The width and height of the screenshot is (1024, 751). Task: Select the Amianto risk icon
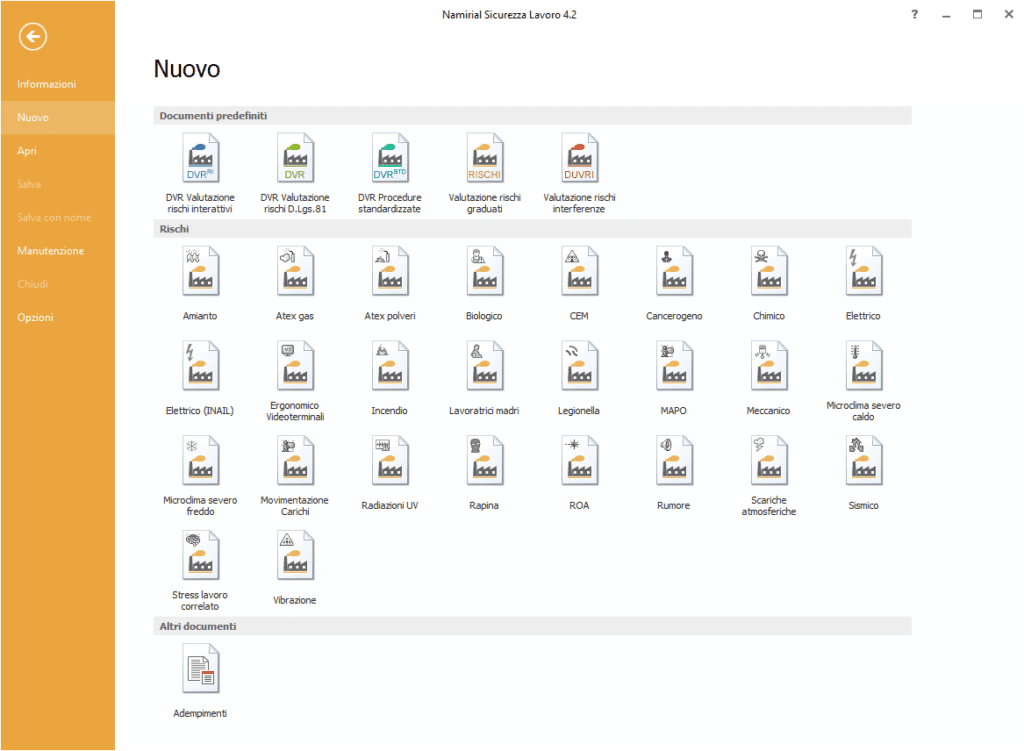click(200, 271)
